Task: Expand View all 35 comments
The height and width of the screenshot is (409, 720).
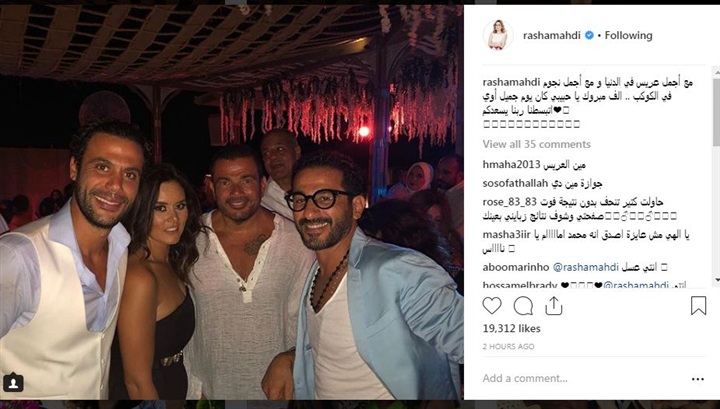Action: click(x=536, y=144)
